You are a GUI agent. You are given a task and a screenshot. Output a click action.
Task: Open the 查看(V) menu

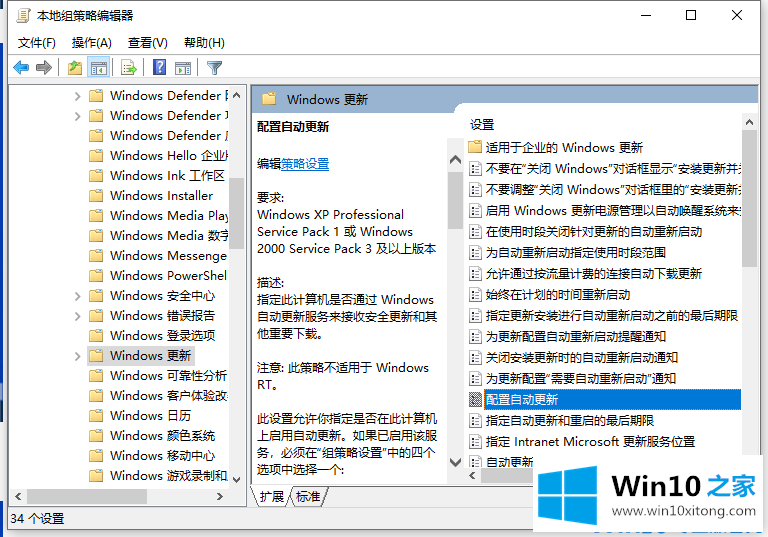coord(147,43)
